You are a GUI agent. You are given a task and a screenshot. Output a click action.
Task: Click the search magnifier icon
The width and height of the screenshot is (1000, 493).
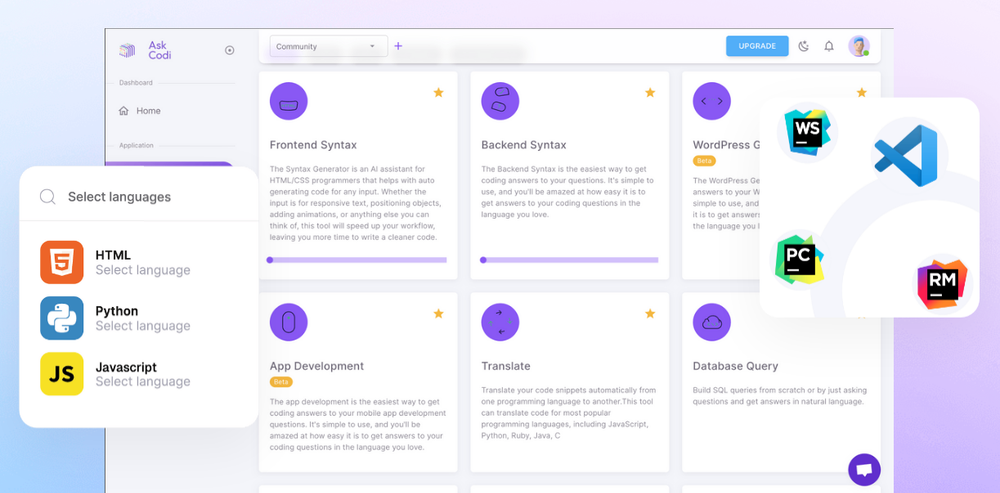click(48, 196)
